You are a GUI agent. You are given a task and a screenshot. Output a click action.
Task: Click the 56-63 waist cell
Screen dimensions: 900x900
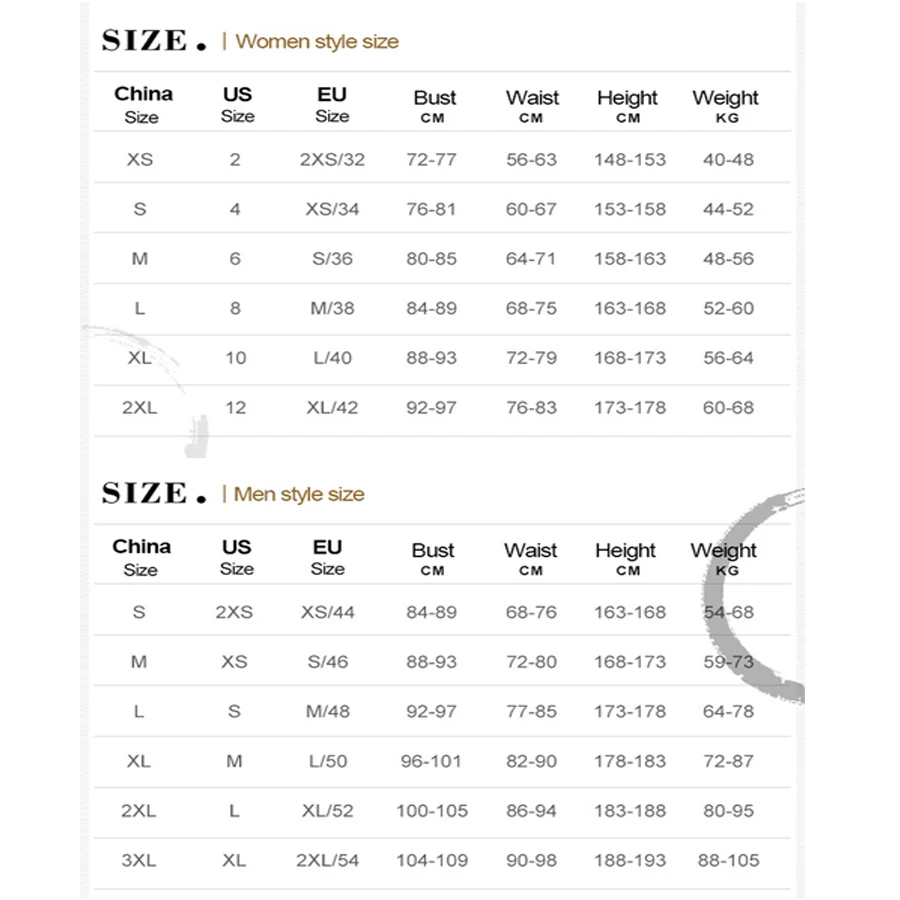531,159
